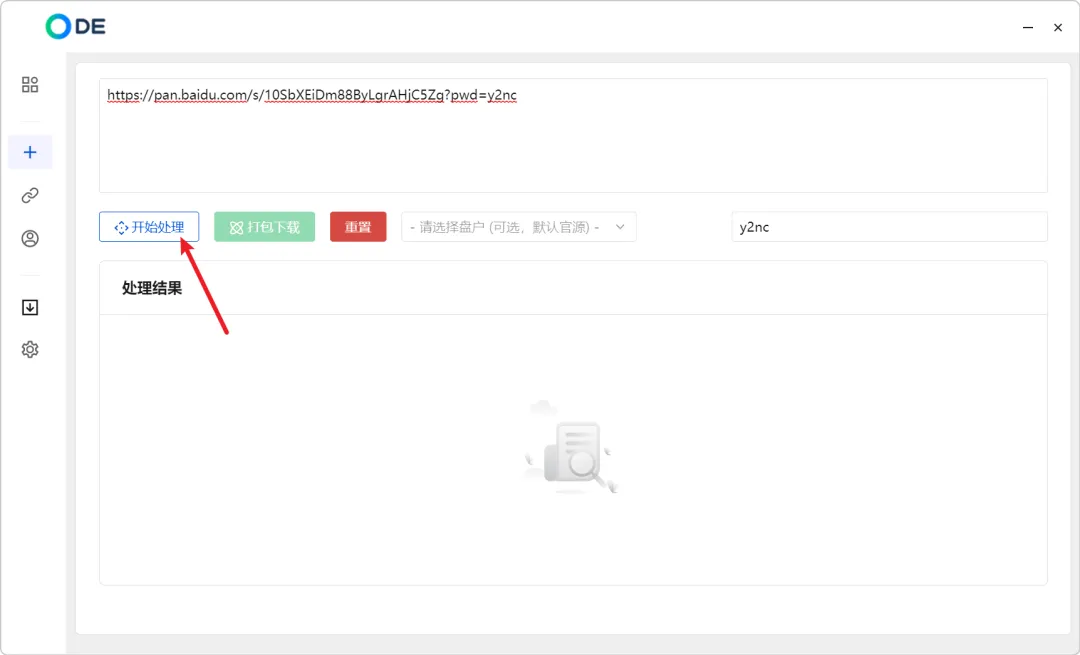Open the settings gear sidebar icon
The height and width of the screenshot is (655, 1080).
click(30, 349)
